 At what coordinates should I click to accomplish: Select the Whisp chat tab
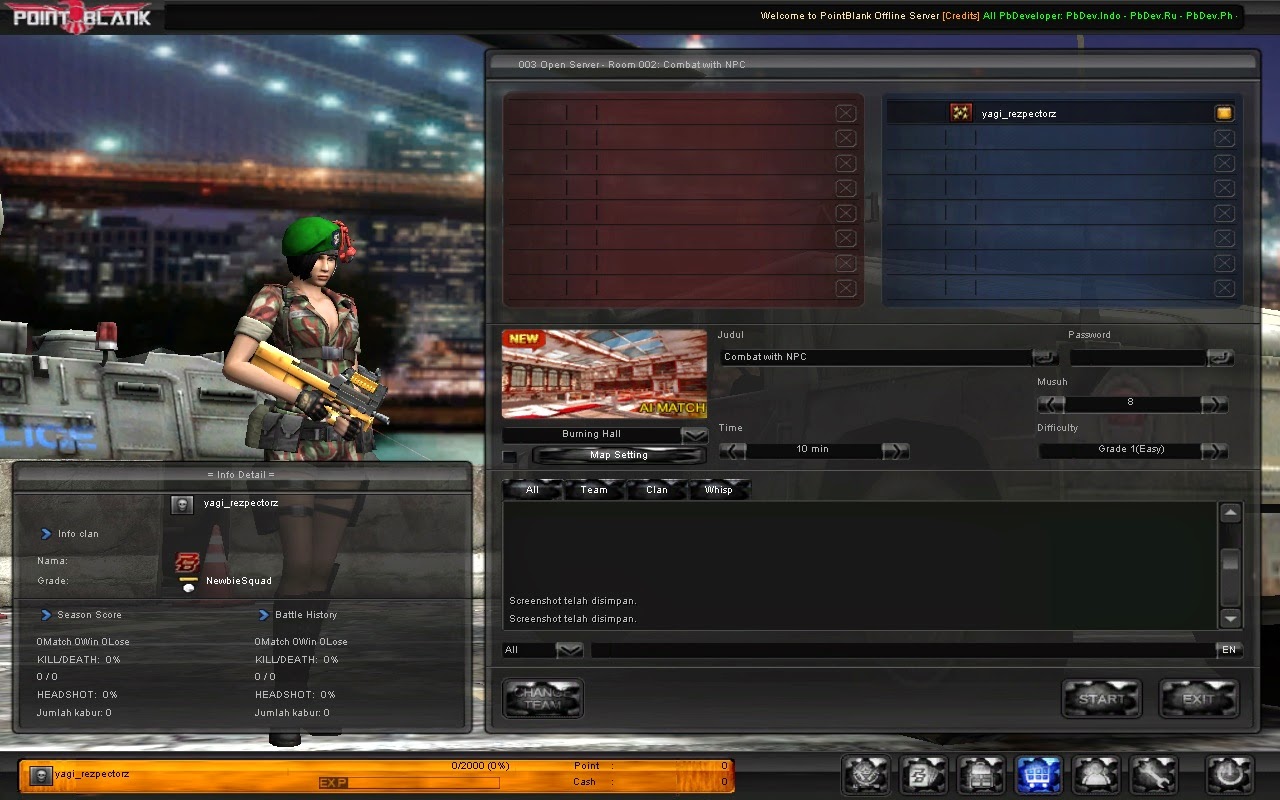click(x=719, y=490)
